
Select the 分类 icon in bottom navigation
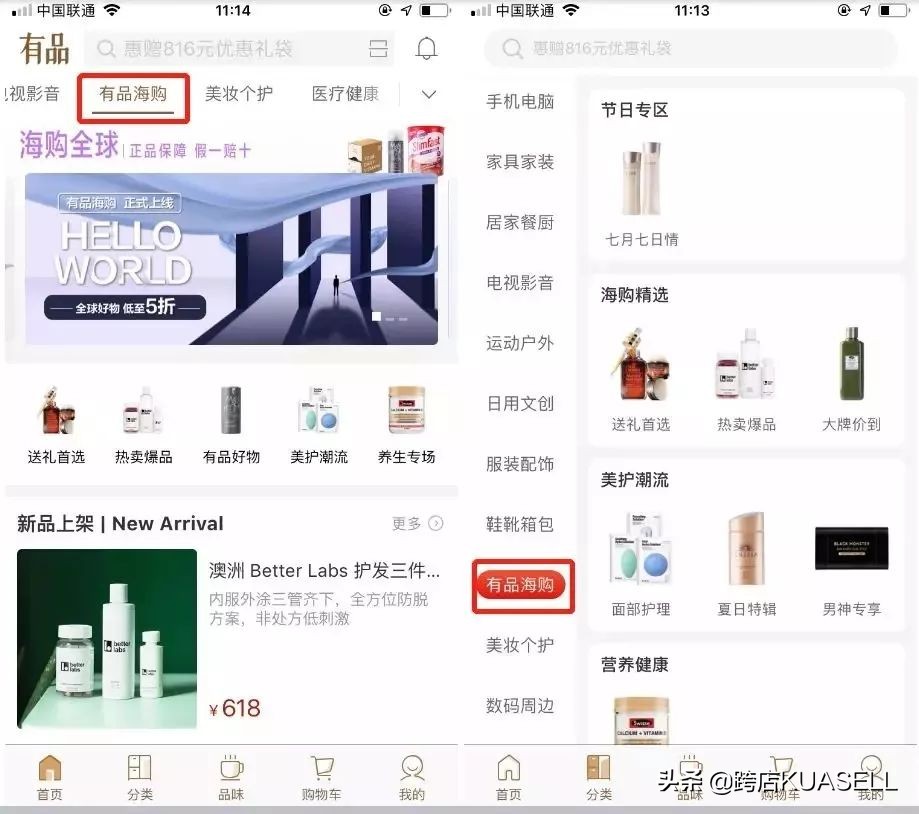pos(139,775)
